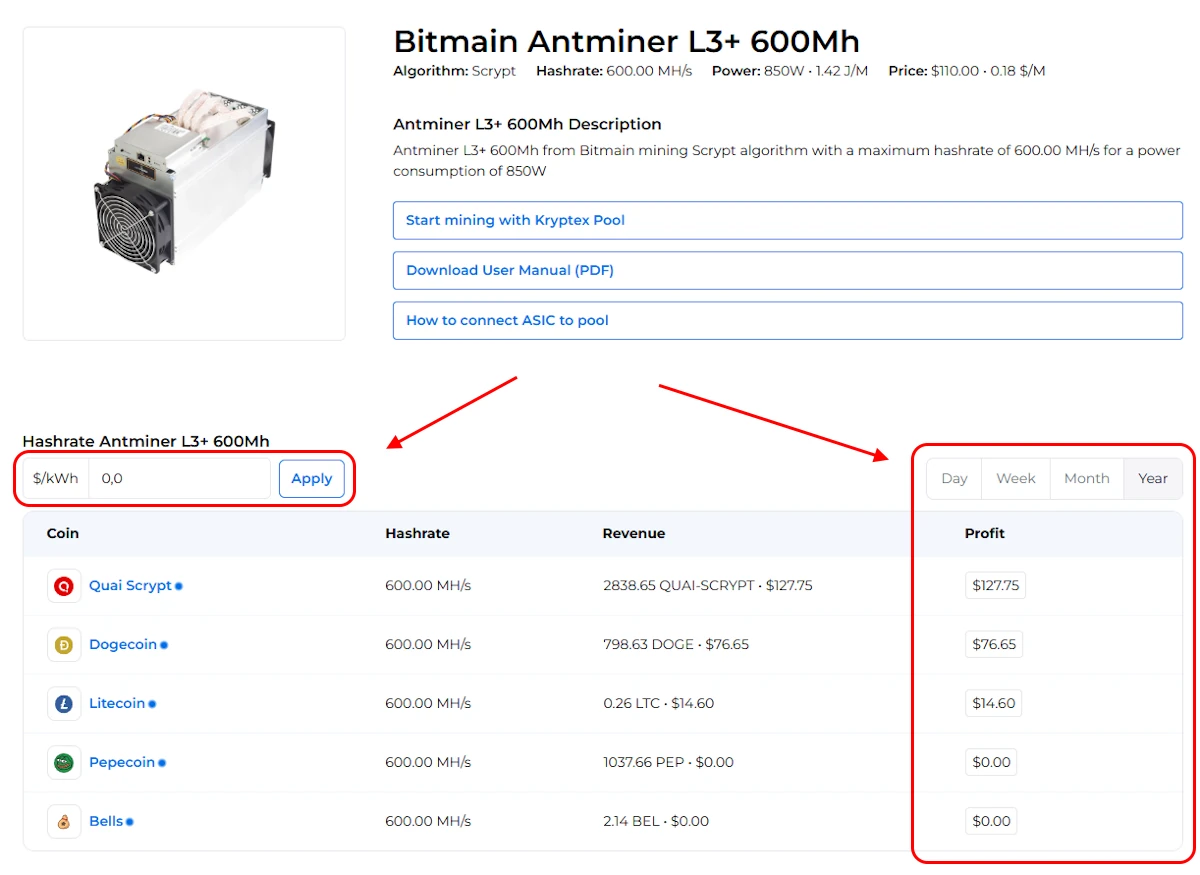Click the blue dot beside Quai Scrypt
The height and width of the screenshot is (875, 1200).
179,587
